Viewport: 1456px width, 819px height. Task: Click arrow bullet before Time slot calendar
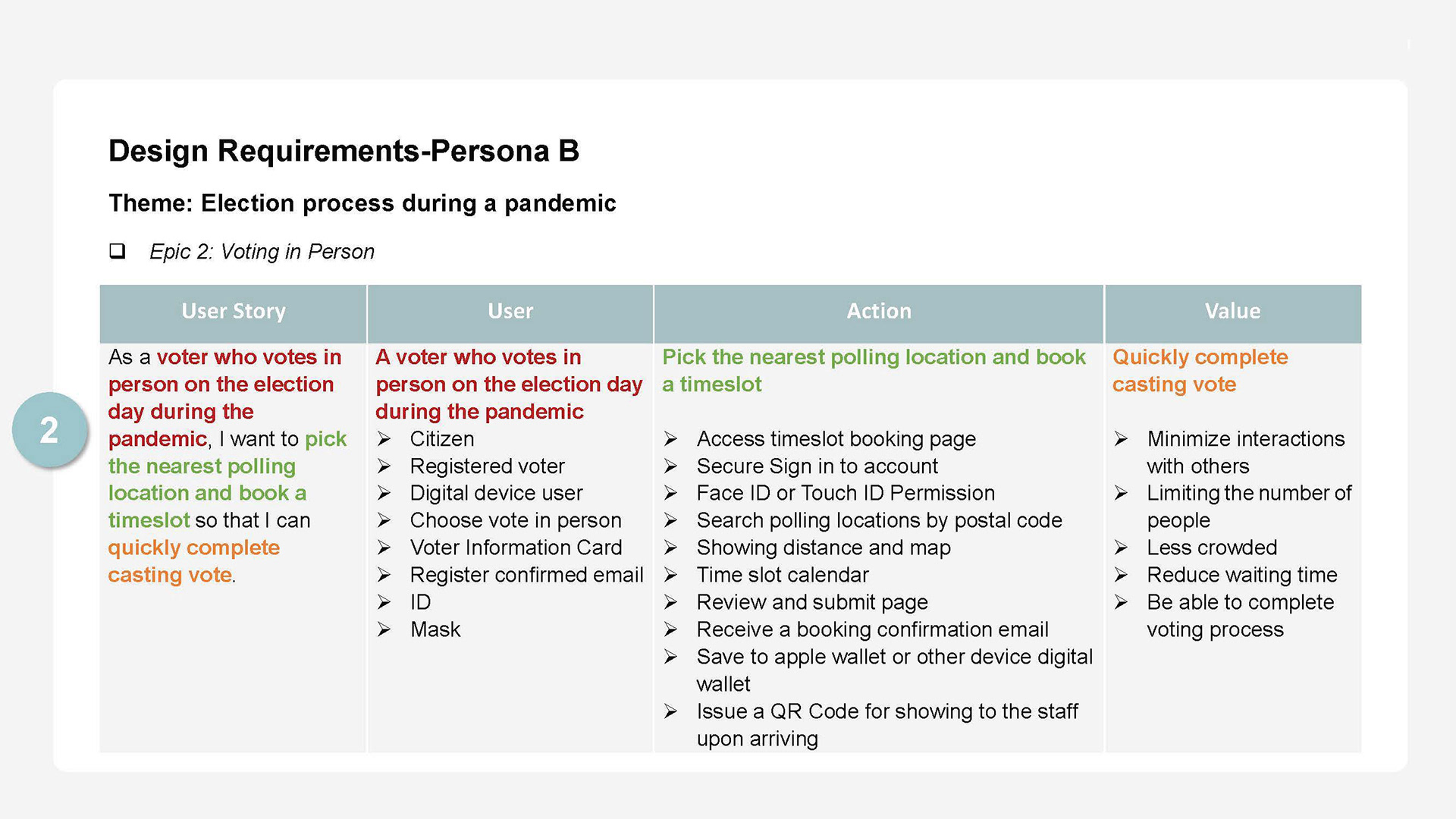670,575
